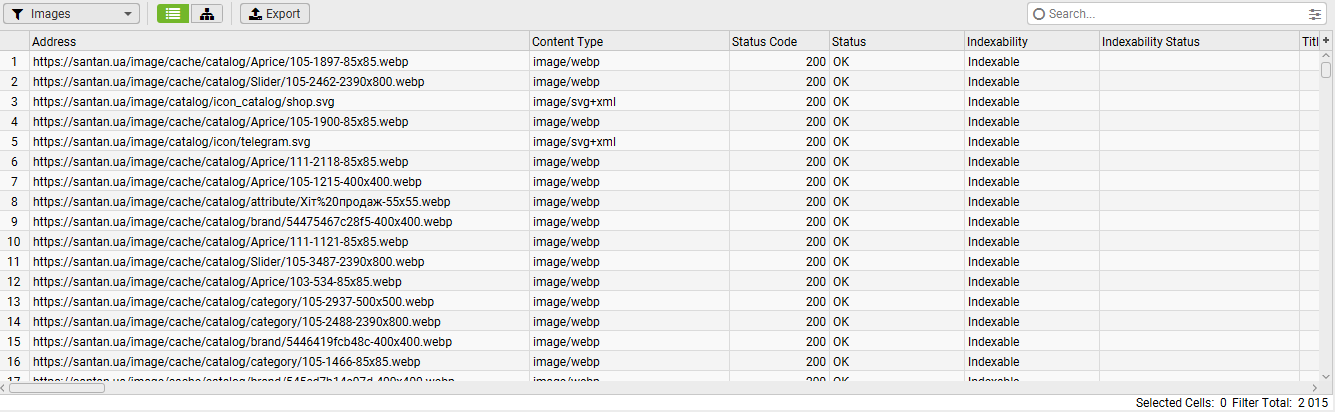
Task: Switch to tree structure view
Action: (x=207, y=14)
